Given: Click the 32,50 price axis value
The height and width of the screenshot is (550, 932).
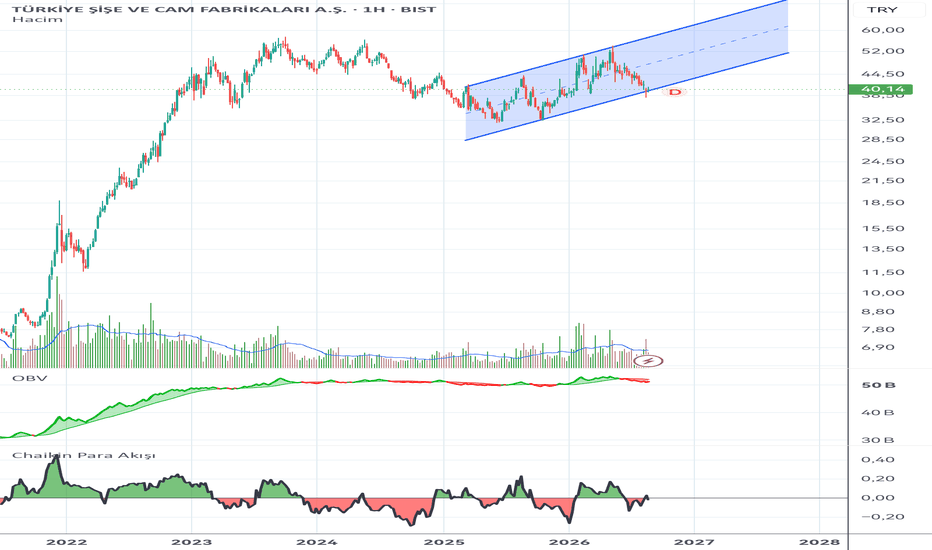Looking at the screenshot, I should click(x=883, y=120).
